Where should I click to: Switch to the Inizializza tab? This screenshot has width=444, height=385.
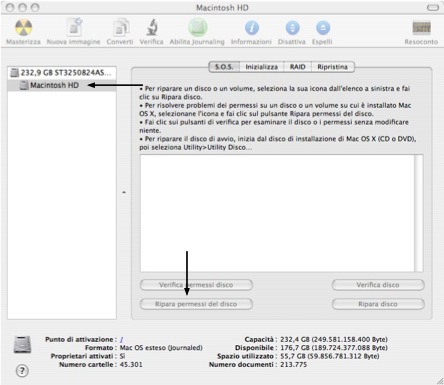coord(262,67)
